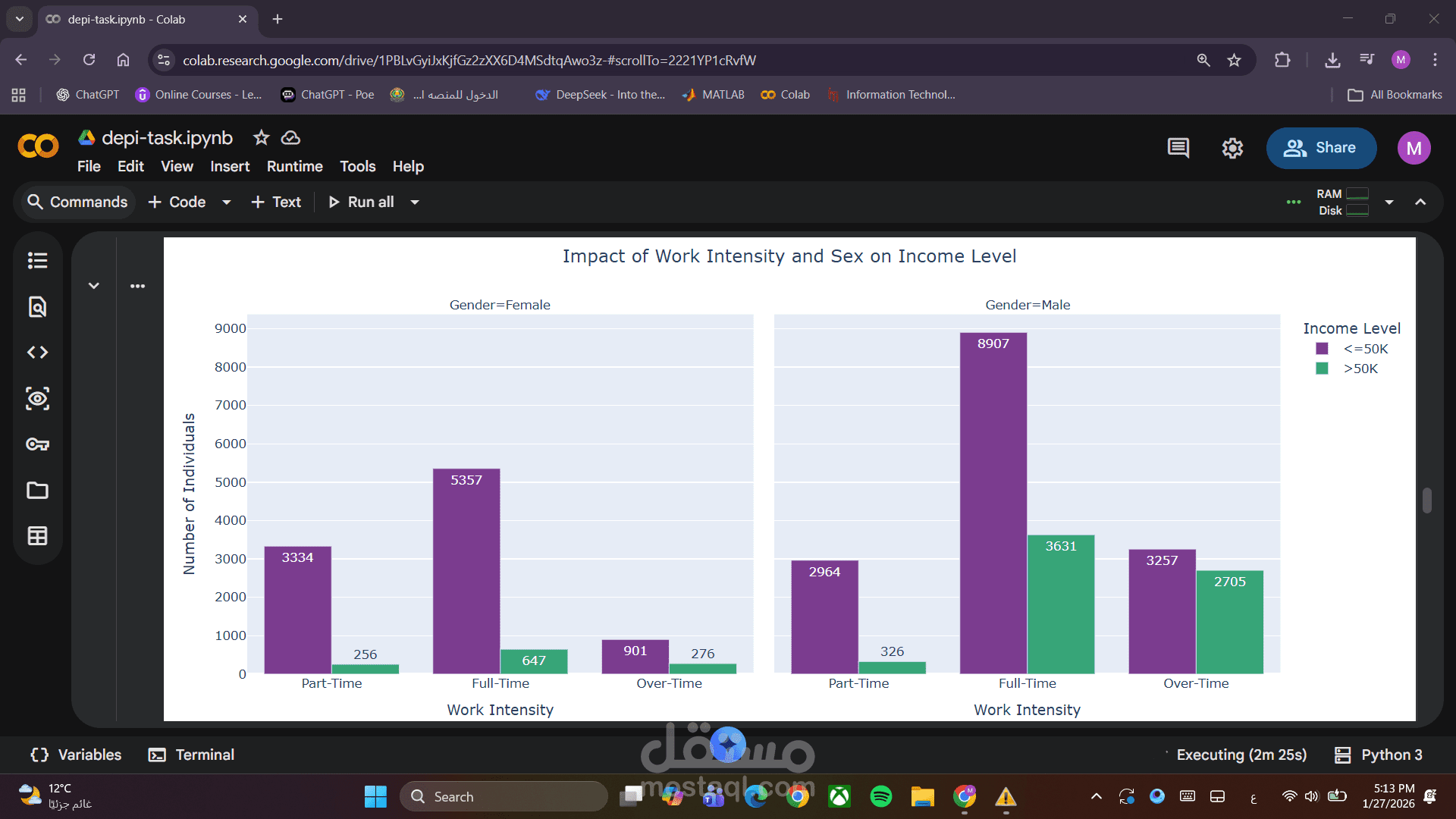This screenshot has height=819, width=1456.
Task: Open Find and replace sidebar icon
Action: click(37, 306)
